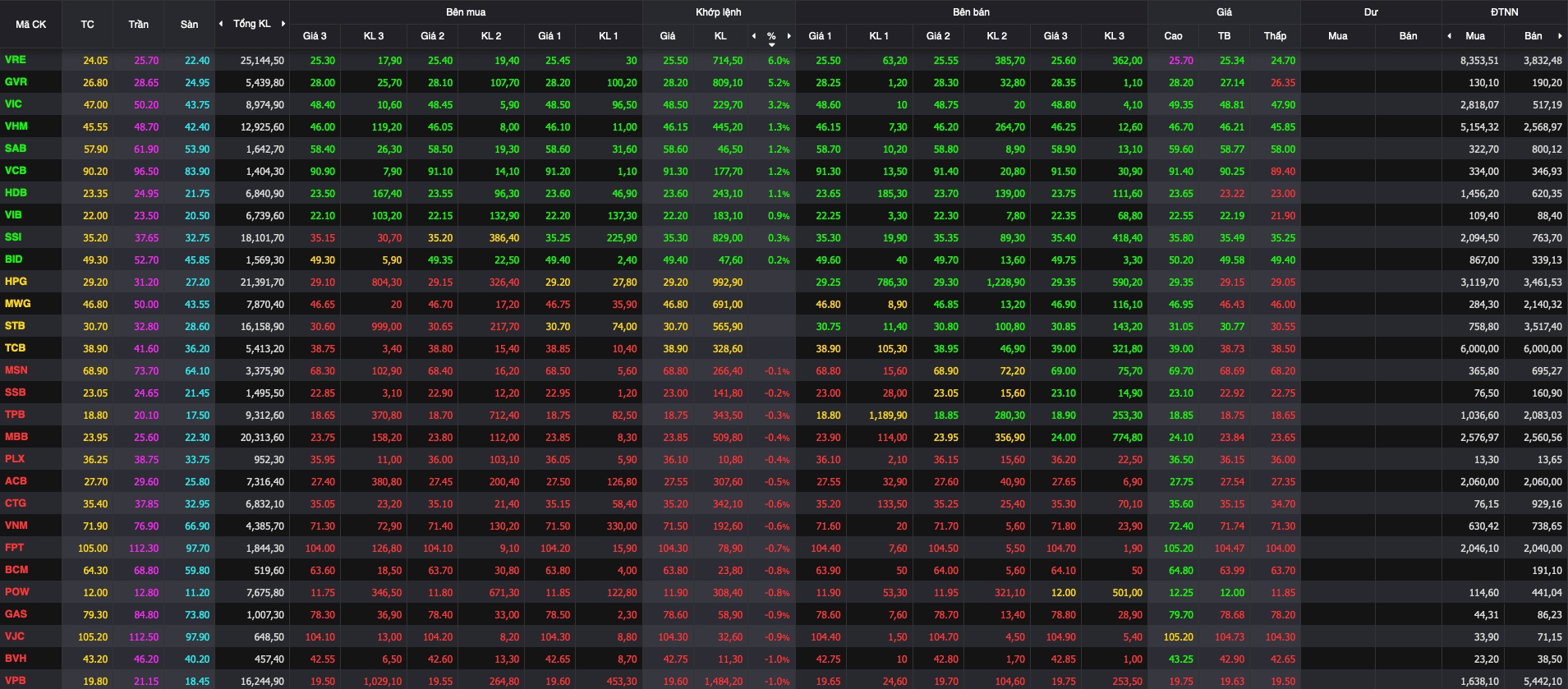Screen dimensions: 1568x689
Task: Open the BCM stock symbol
Action: pos(16,570)
